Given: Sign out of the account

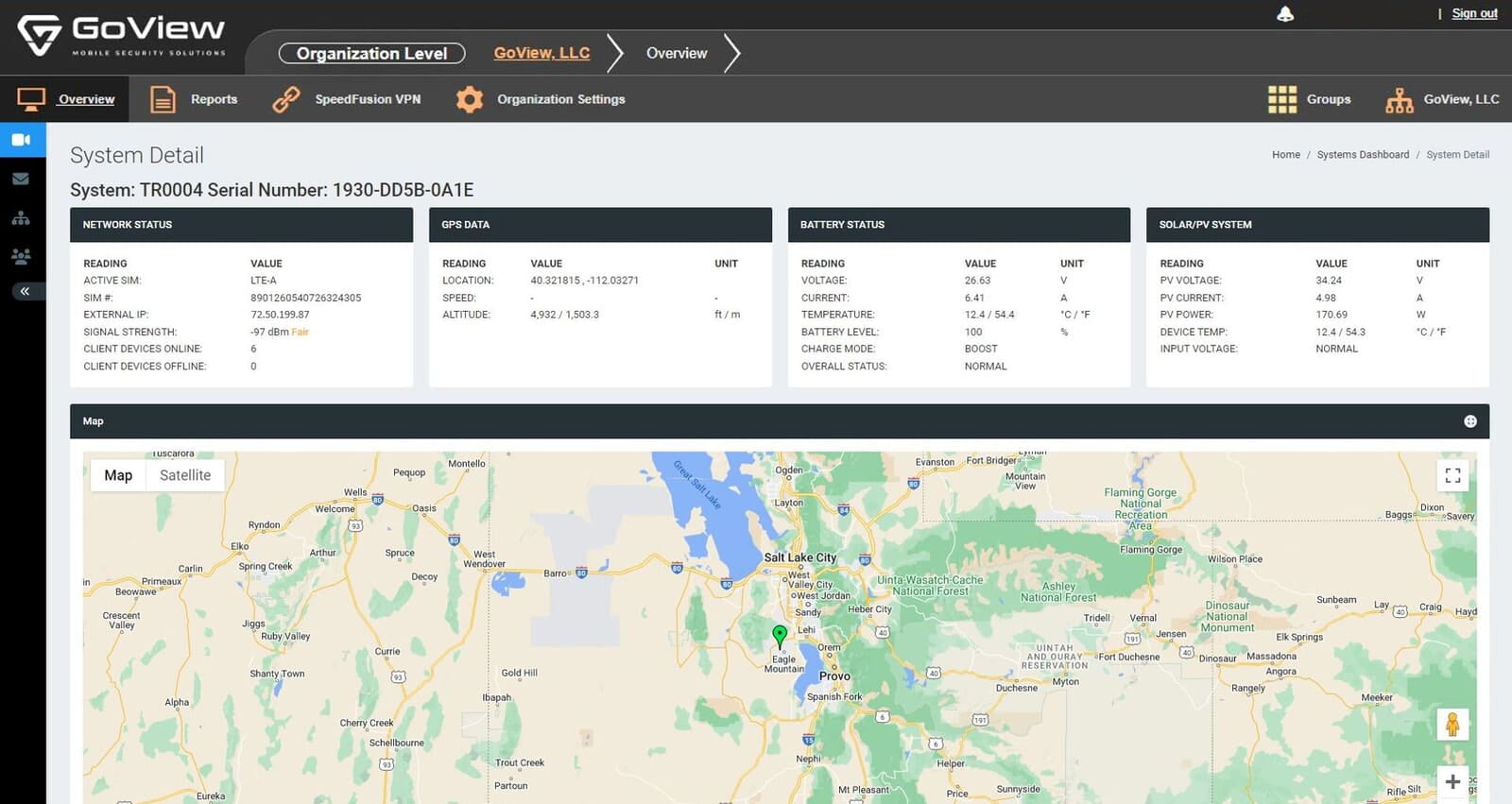Looking at the screenshot, I should click(x=1474, y=13).
